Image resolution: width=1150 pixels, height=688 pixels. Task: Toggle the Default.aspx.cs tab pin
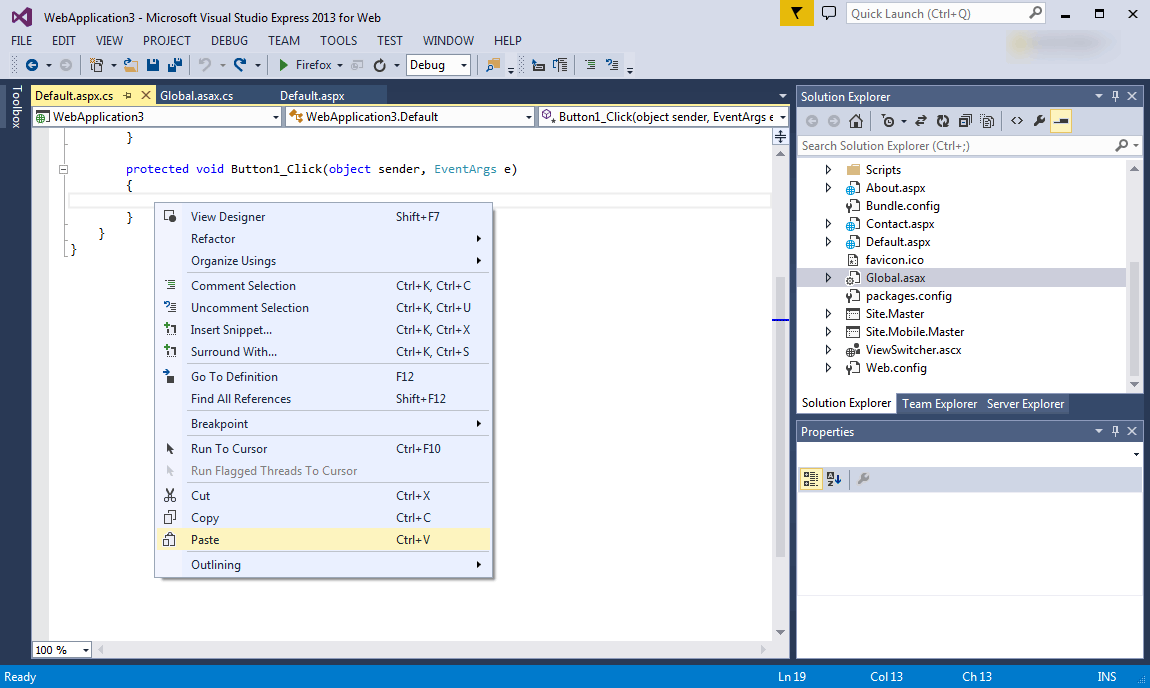click(128, 95)
